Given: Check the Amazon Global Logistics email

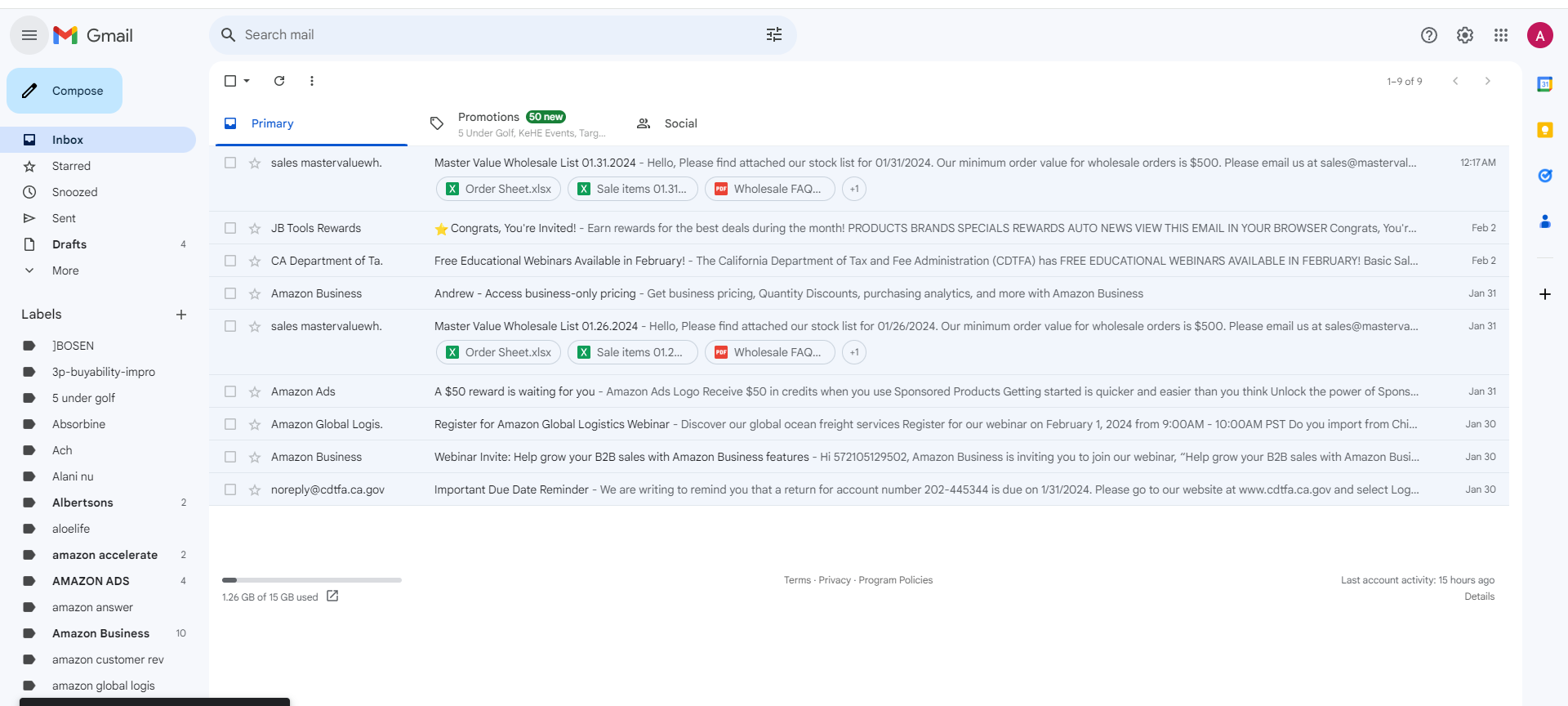Looking at the screenshot, I should click(x=230, y=424).
